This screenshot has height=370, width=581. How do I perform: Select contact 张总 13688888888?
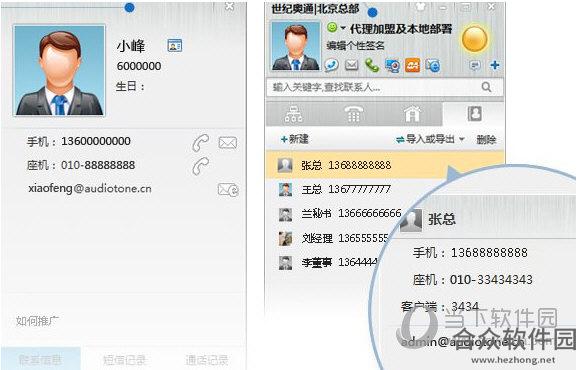[x=385, y=165]
